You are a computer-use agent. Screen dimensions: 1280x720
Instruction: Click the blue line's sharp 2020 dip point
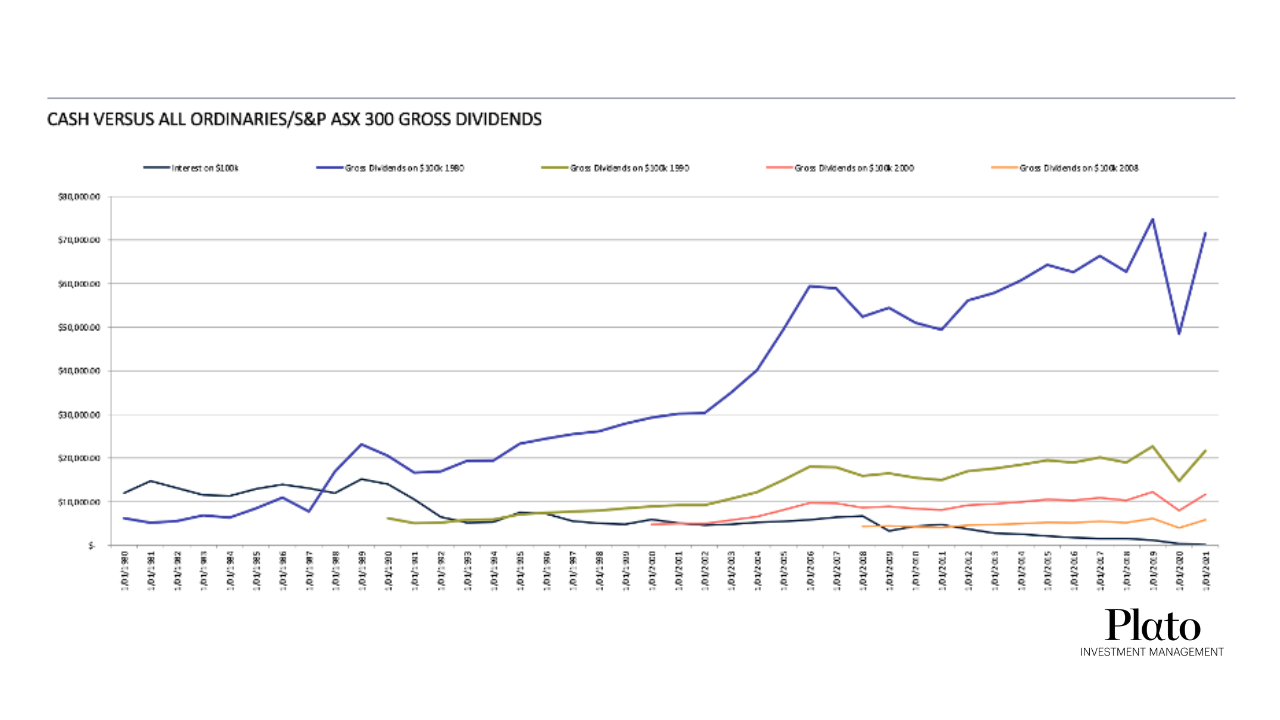(x=1179, y=333)
